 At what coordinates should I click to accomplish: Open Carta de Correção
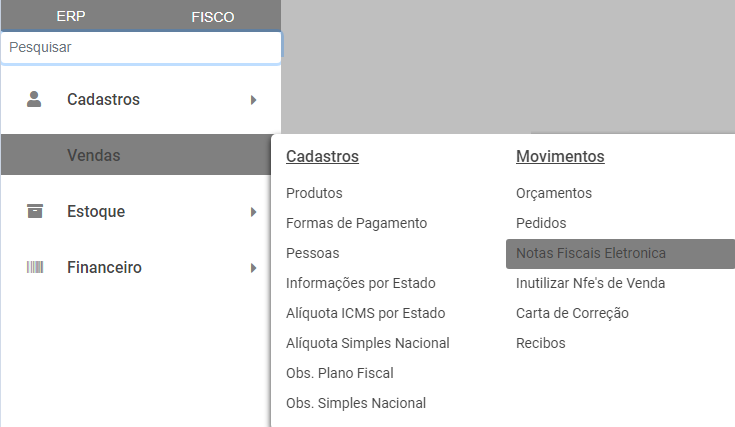click(x=572, y=313)
